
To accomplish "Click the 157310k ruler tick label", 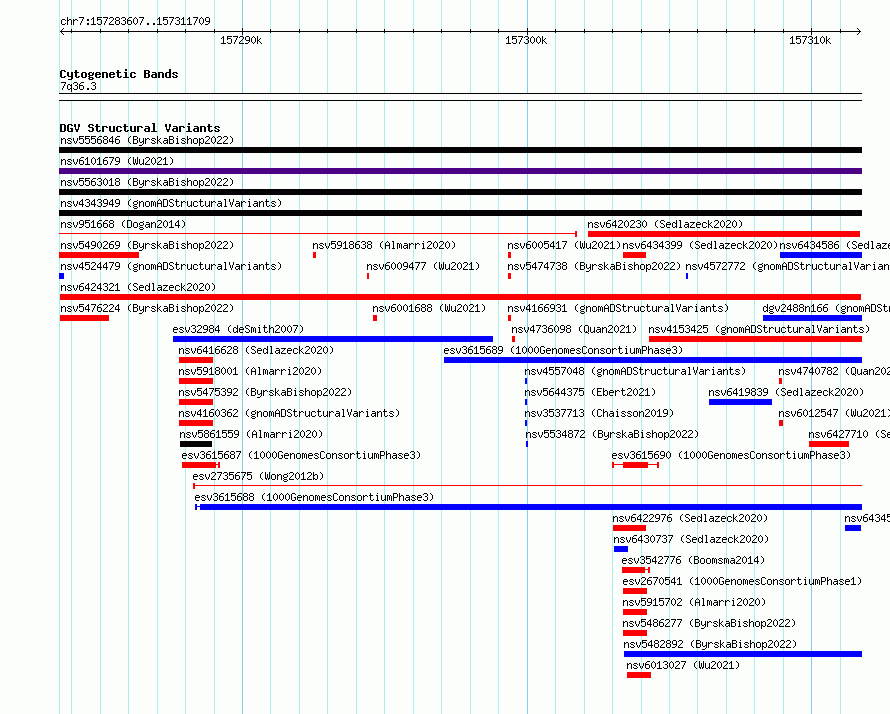I will pos(810,40).
